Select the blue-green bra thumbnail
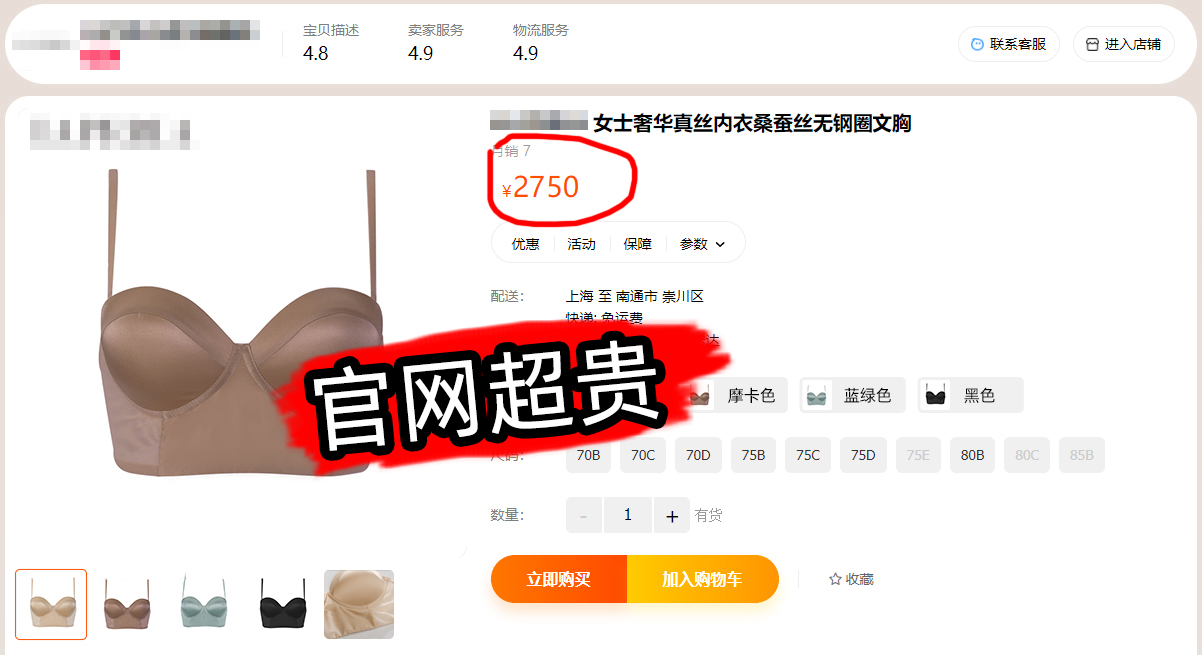The height and width of the screenshot is (655, 1202). coord(205,604)
